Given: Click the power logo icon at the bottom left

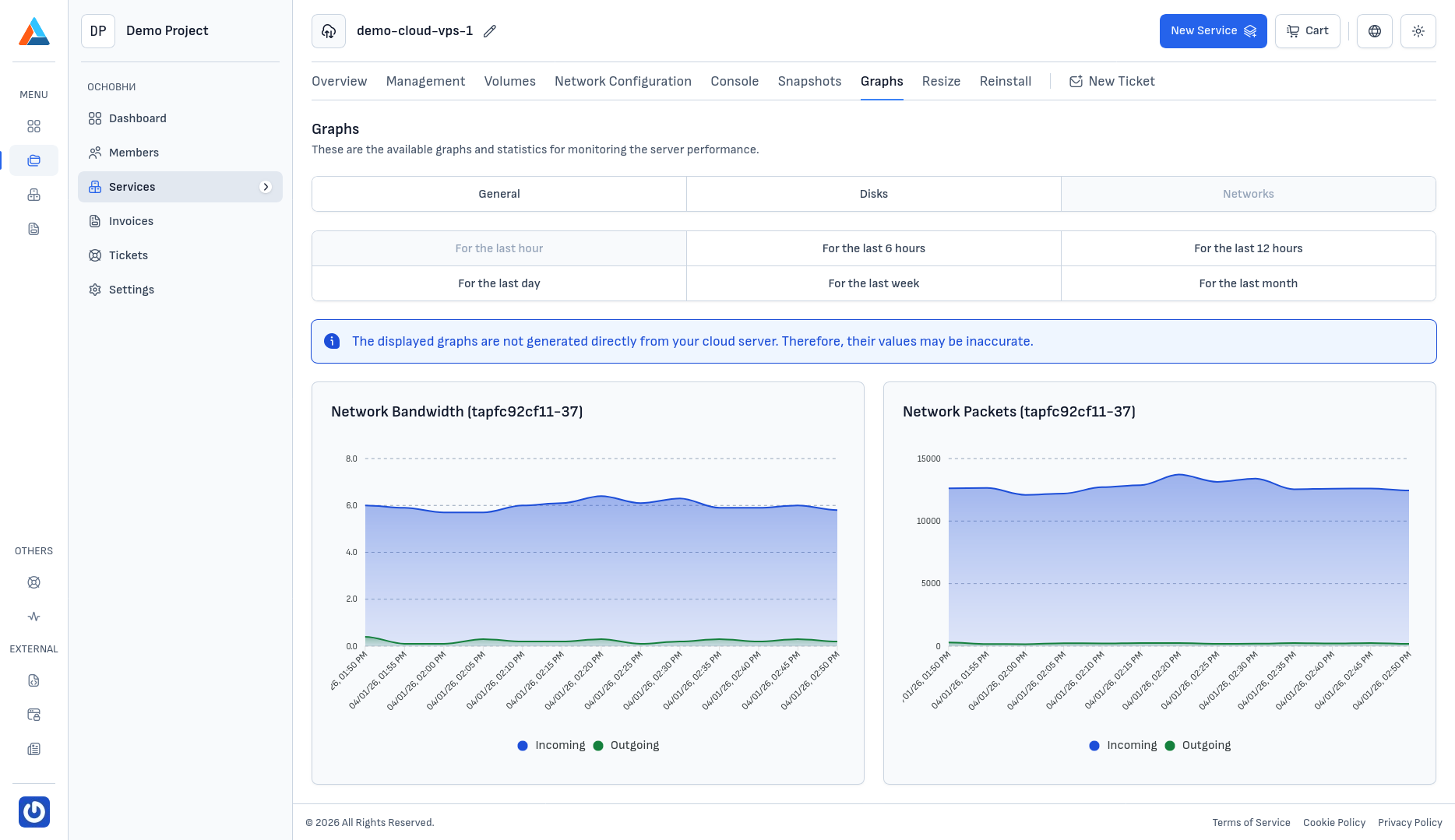Looking at the screenshot, I should click(34, 812).
